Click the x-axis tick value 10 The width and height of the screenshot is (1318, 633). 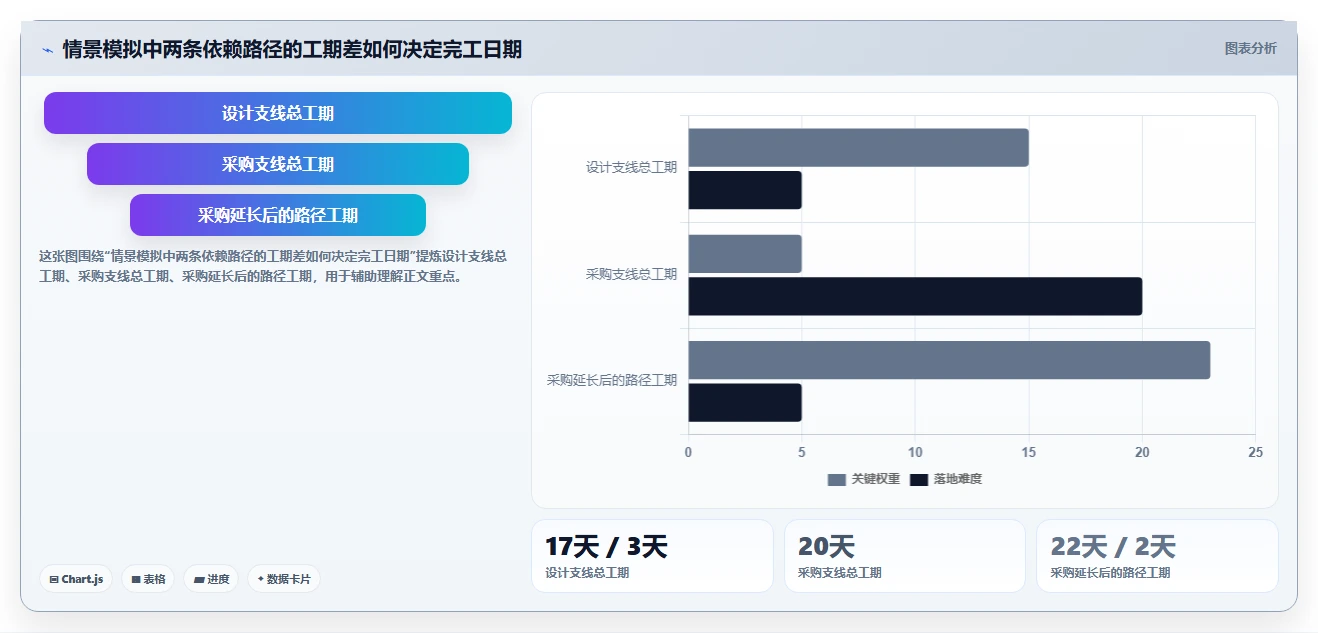pos(915,452)
